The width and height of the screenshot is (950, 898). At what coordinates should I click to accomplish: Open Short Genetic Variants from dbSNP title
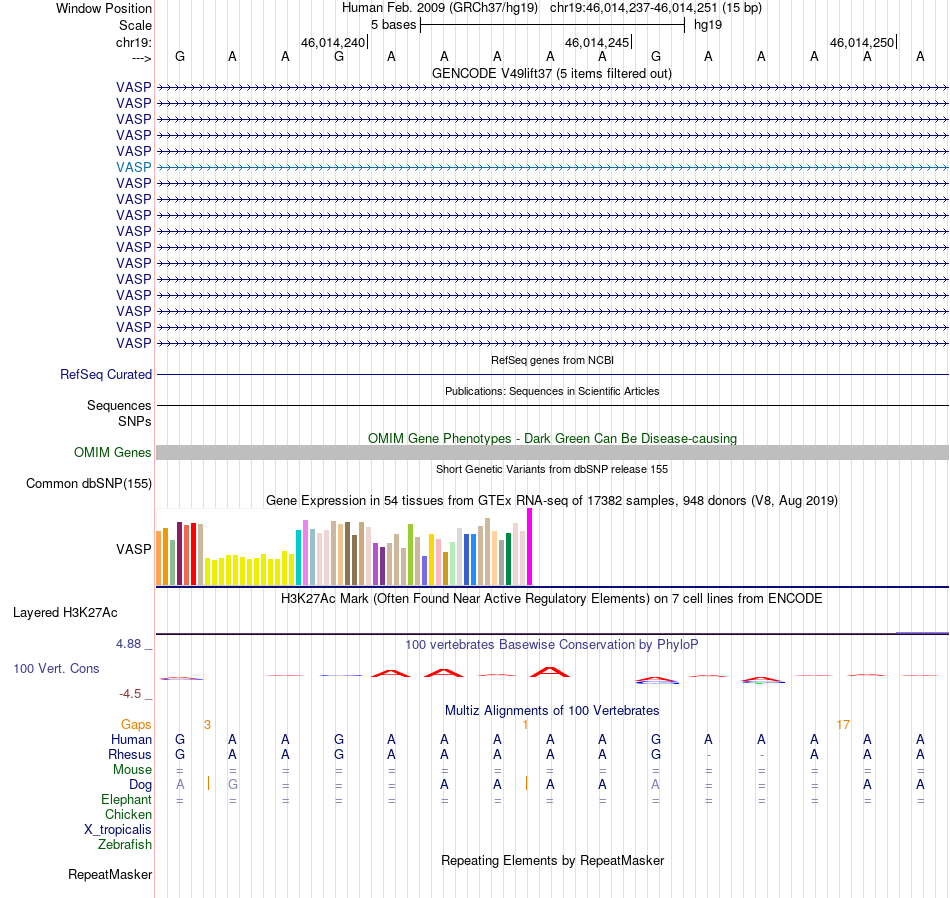(551, 469)
